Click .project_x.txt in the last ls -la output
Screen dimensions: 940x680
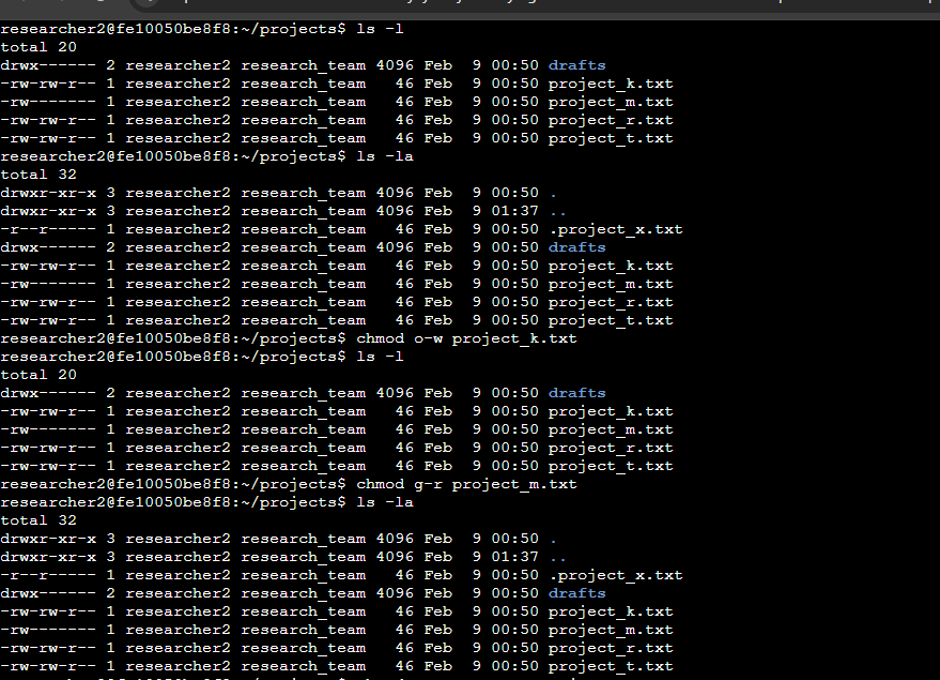click(x=615, y=575)
